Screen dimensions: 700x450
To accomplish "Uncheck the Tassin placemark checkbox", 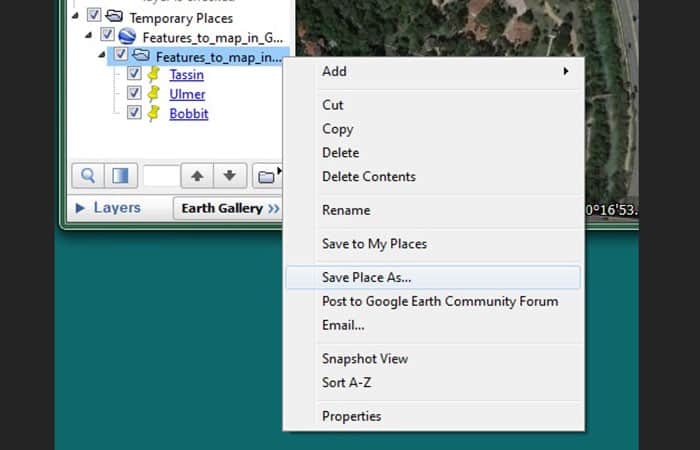I will click(x=134, y=73).
